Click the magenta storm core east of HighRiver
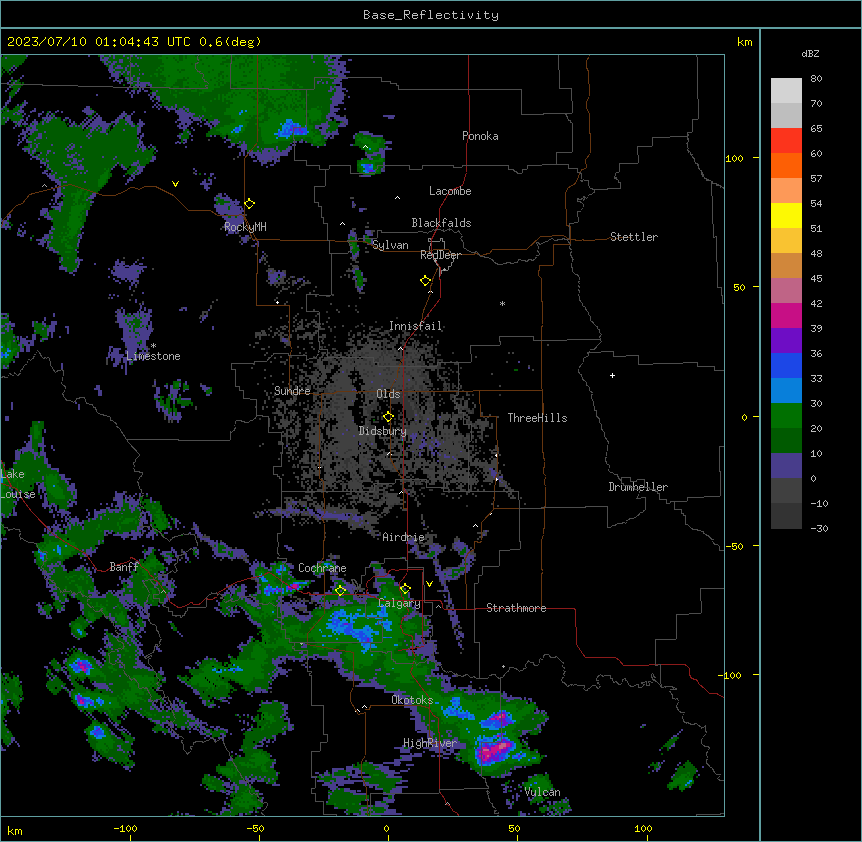This screenshot has width=862, height=842. click(x=495, y=750)
